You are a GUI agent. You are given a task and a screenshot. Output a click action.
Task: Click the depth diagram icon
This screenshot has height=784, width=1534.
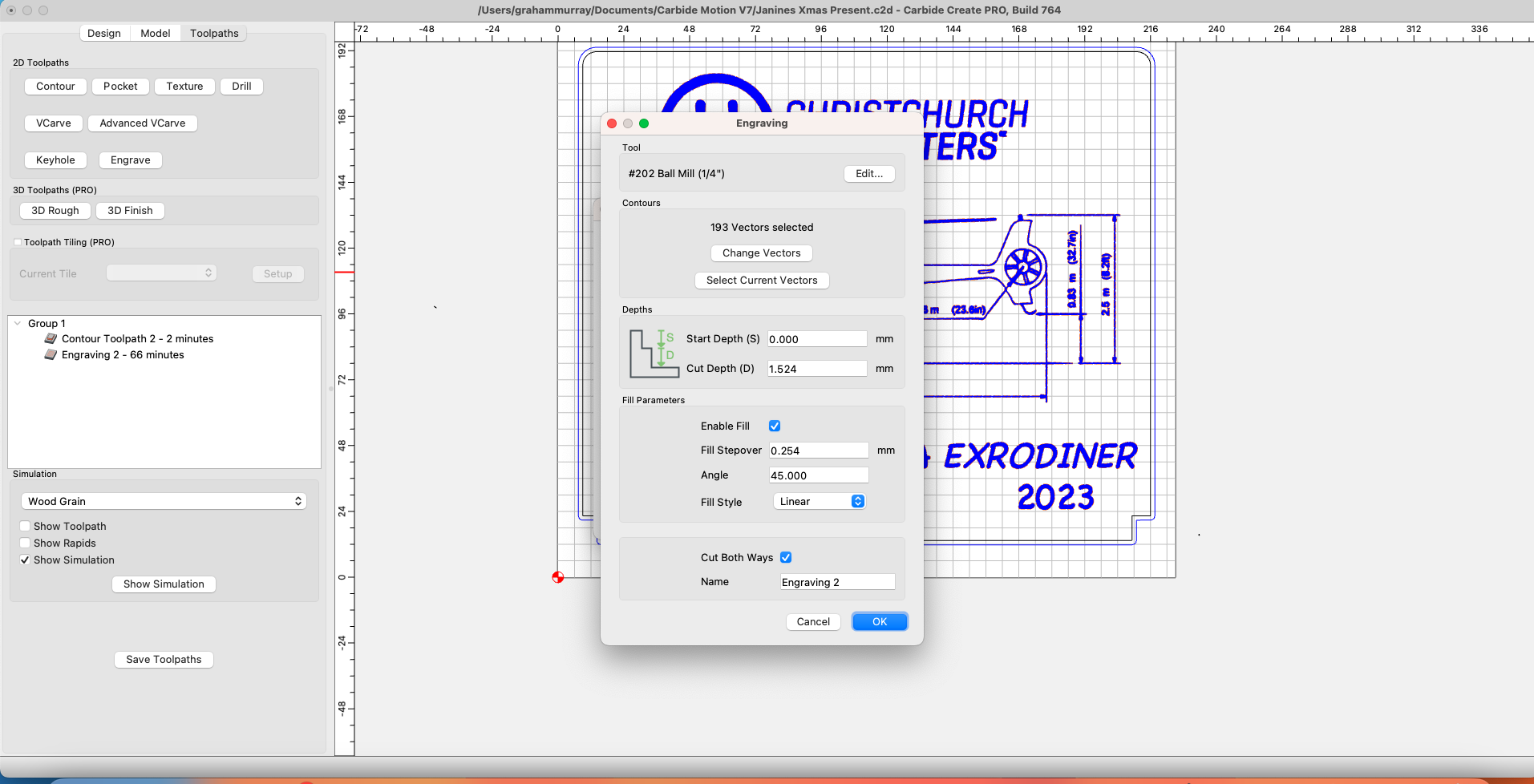[653, 354]
